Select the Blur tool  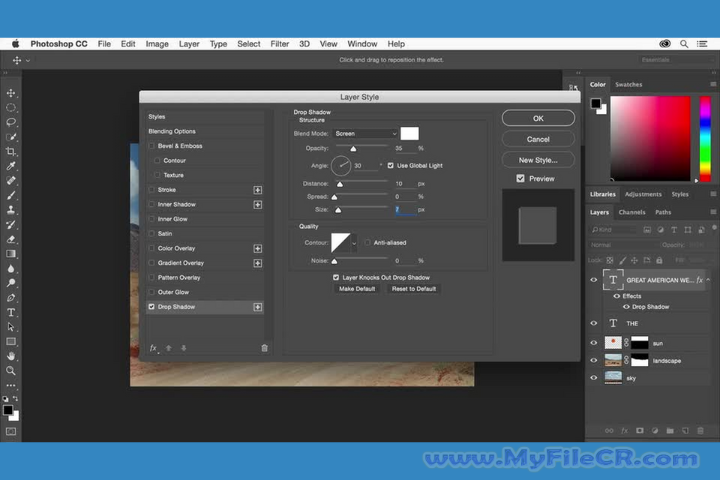(11, 269)
